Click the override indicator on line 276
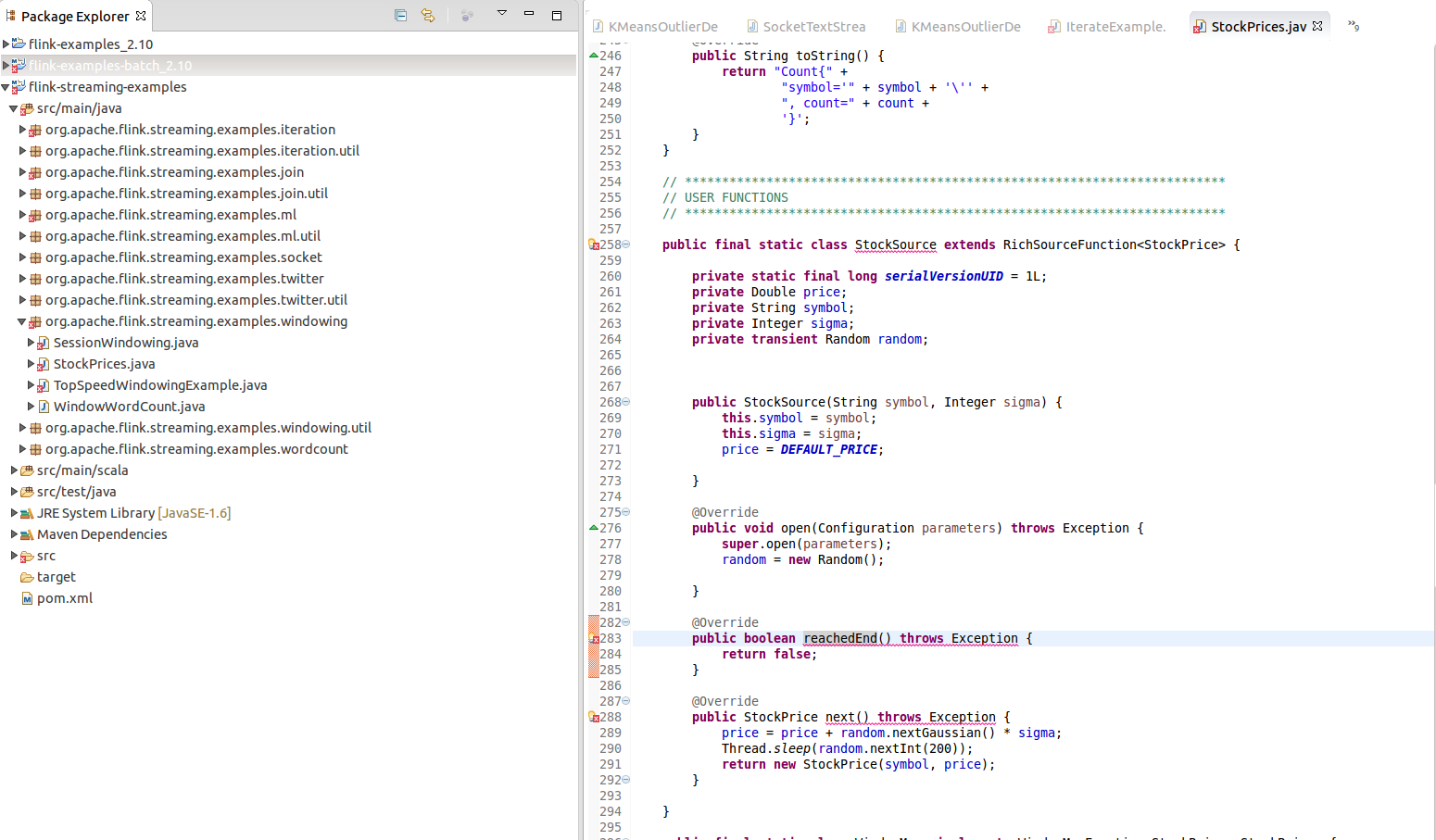The width and height of the screenshot is (1436, 840). [x=594, y=528]
